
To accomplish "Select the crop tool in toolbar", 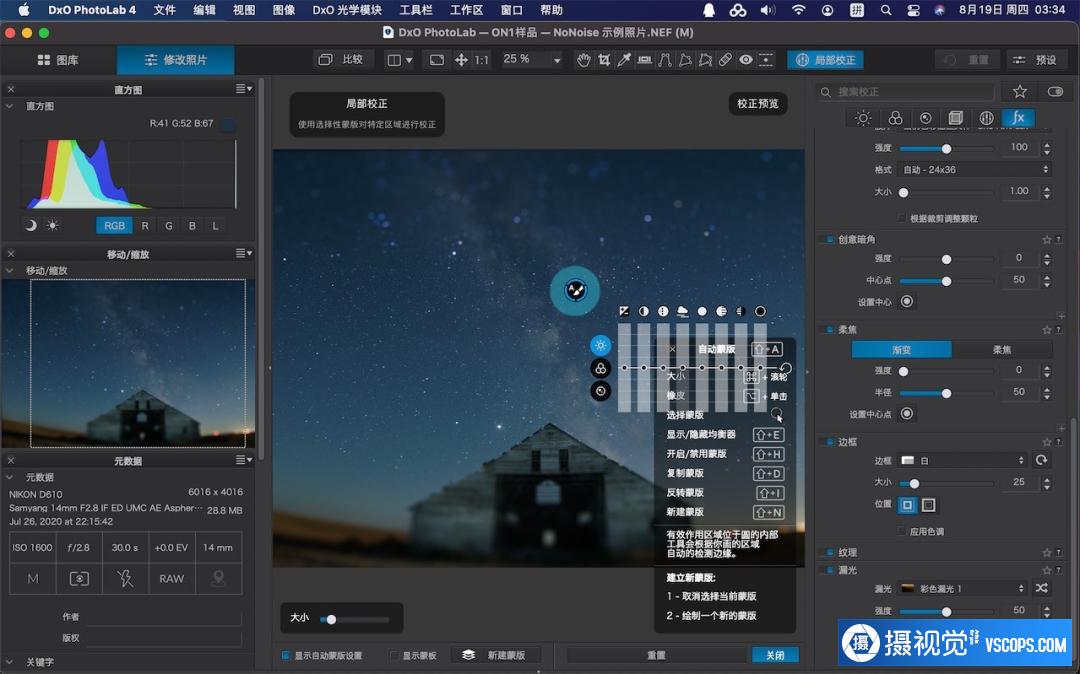I will click(x=604, y=60).
